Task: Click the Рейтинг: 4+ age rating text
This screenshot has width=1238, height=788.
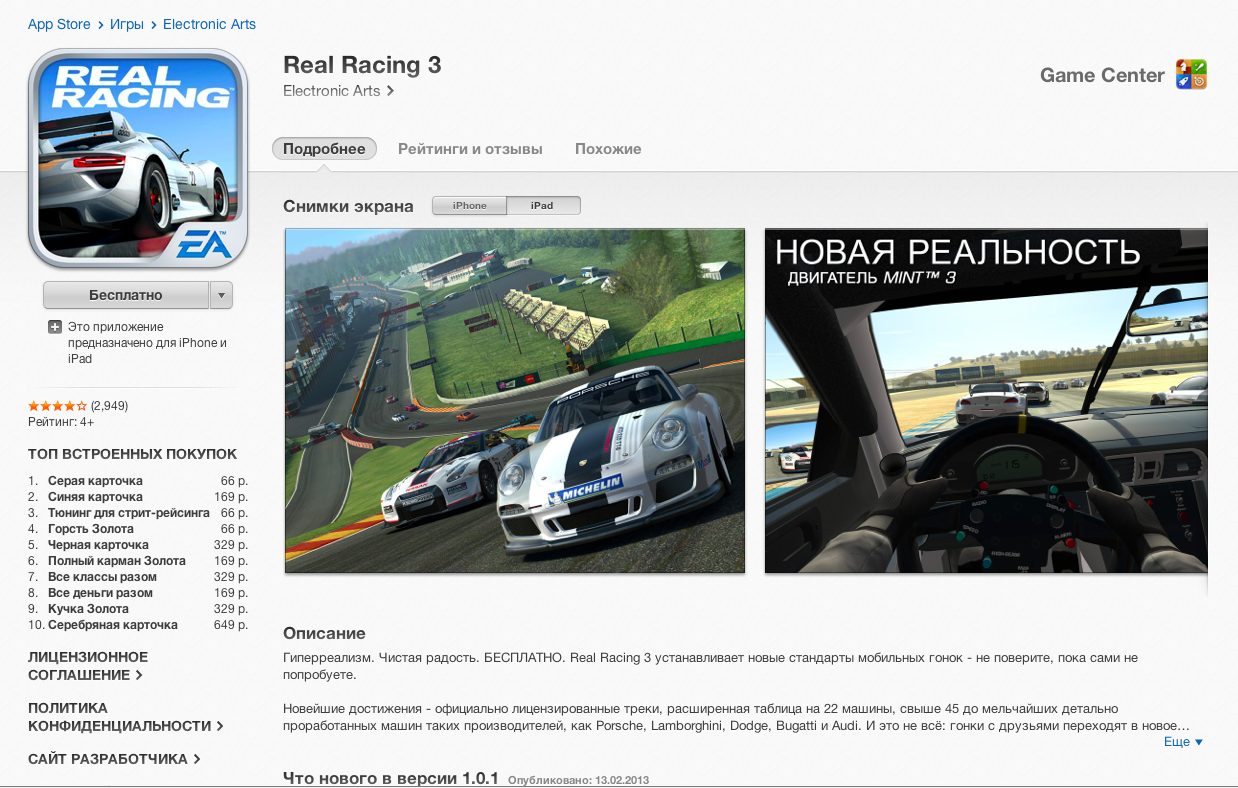Action: (61, 422)
